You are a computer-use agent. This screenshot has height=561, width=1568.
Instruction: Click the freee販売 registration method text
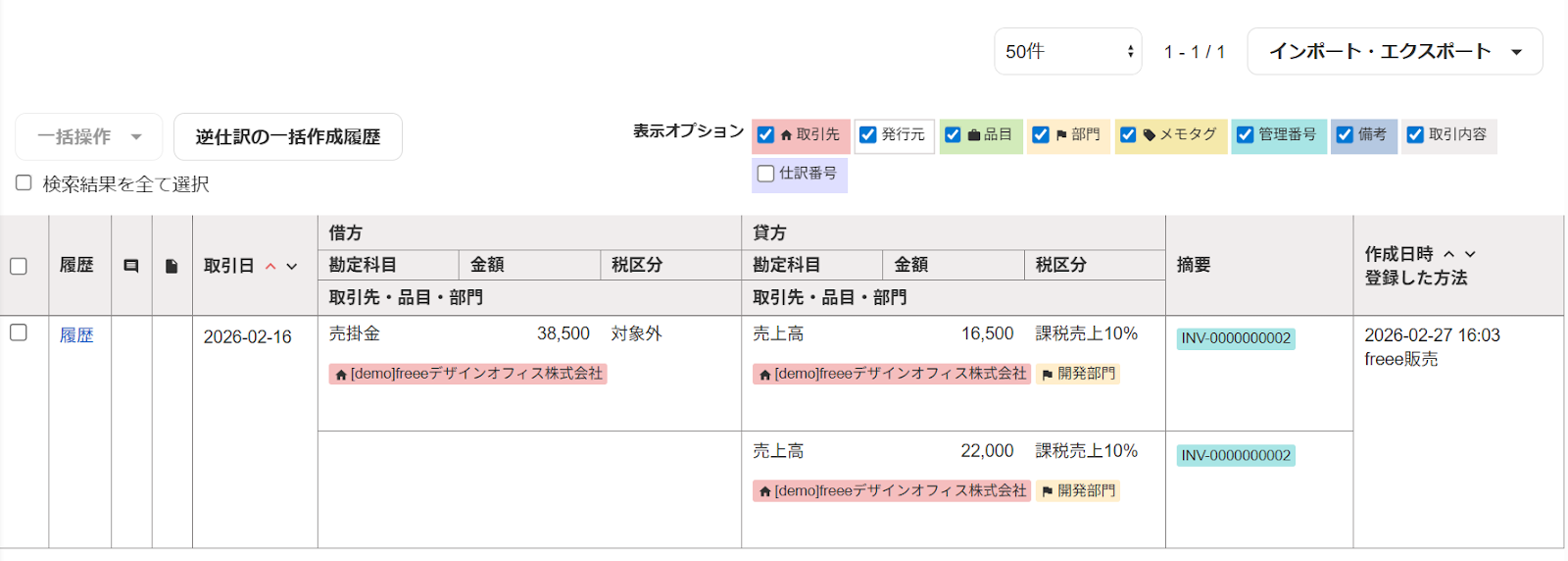(1401, 360)
